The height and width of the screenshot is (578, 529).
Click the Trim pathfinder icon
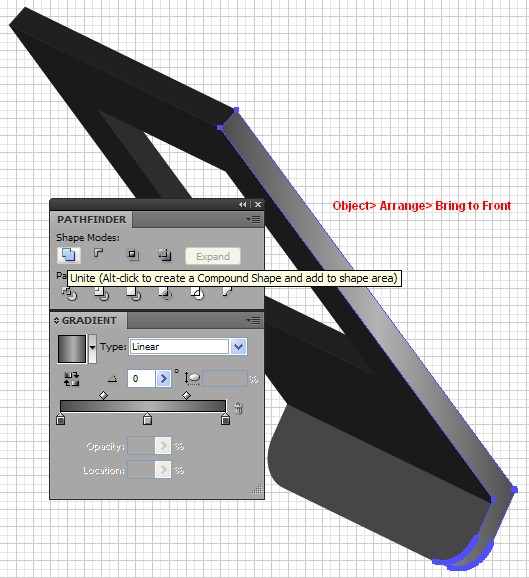click(x=101, y=294)
